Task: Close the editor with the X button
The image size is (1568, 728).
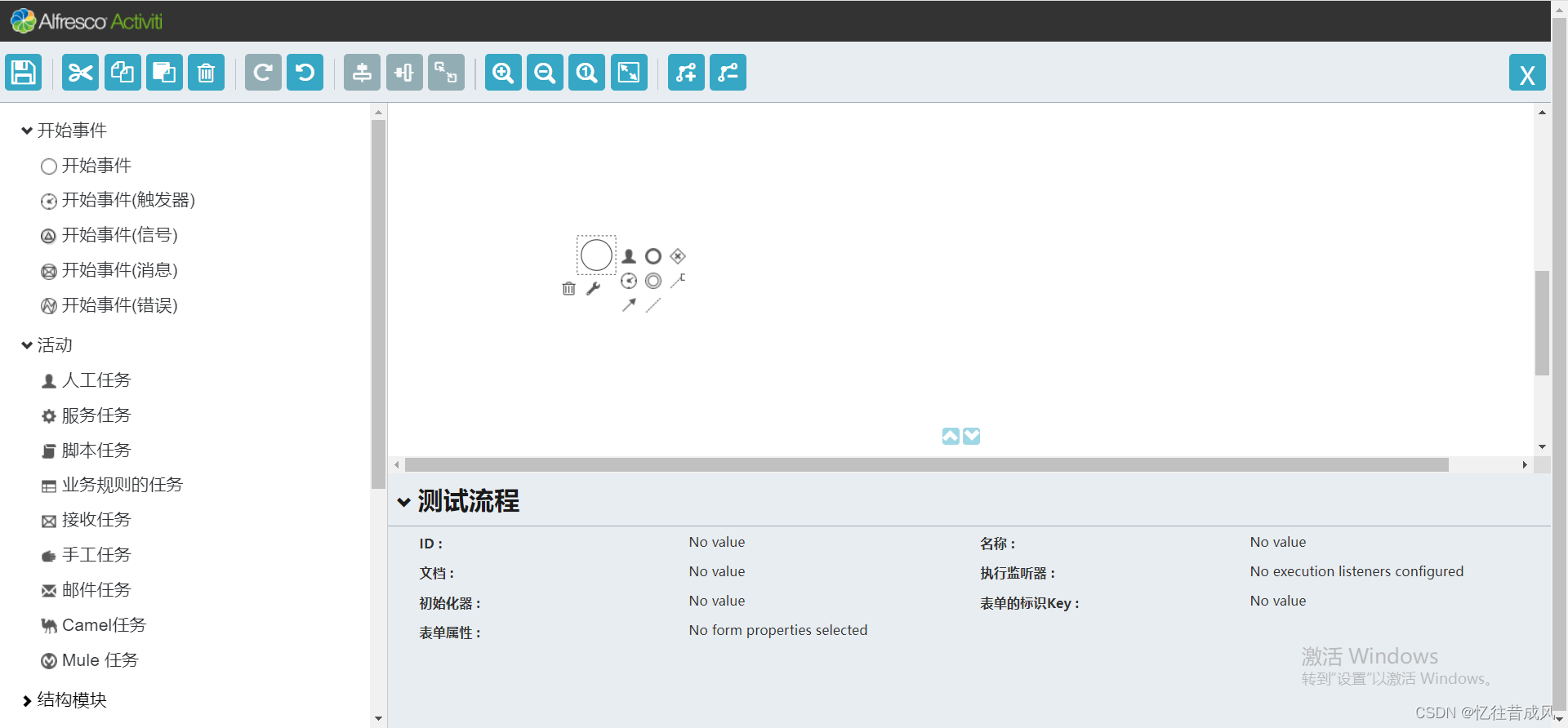Action: coord(1527,73)
